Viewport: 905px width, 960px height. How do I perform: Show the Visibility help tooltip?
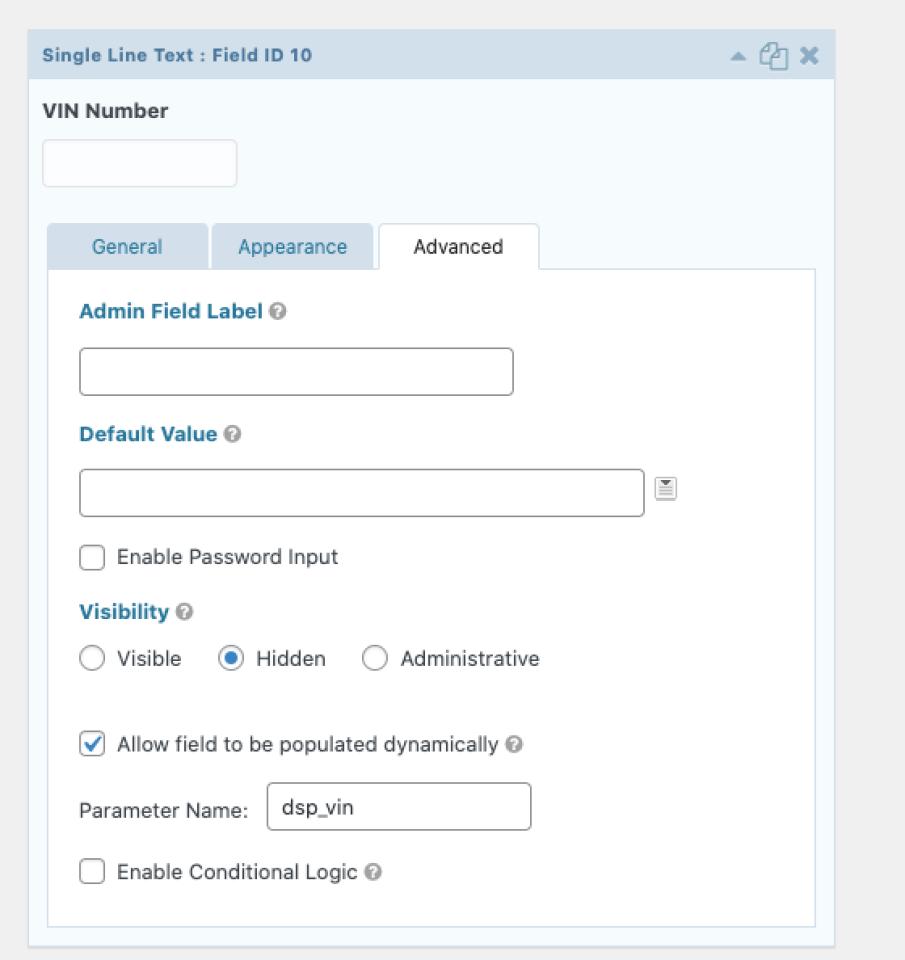pyautogui.click(x=184, y=612)
